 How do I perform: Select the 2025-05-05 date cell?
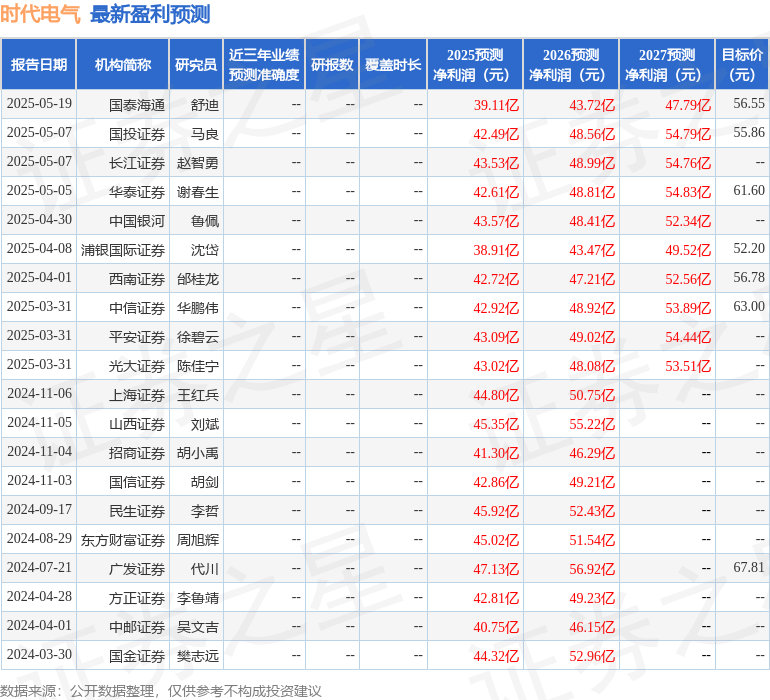[x=39, y=191]
